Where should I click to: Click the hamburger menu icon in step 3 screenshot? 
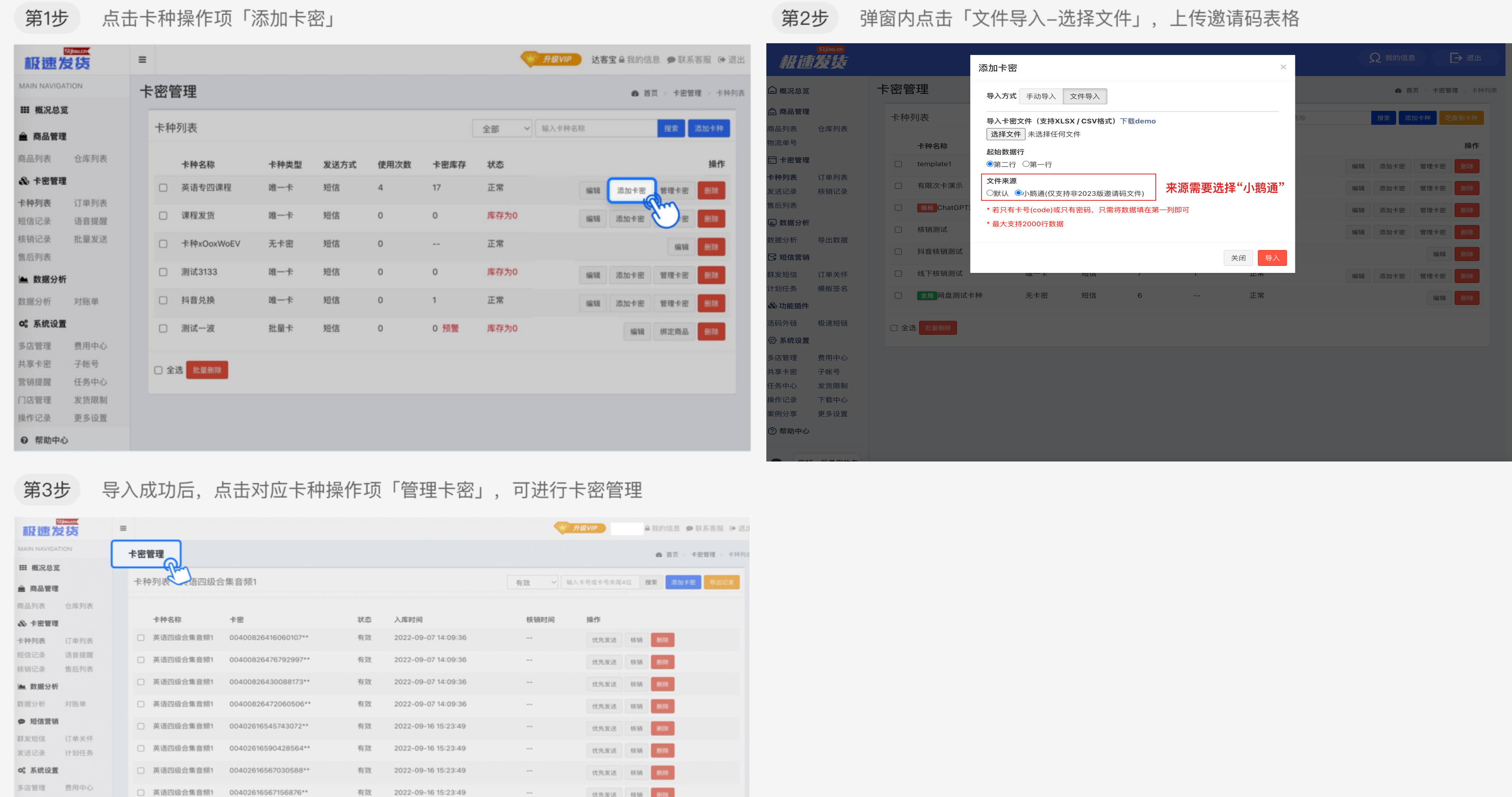[x=123, y=528]
